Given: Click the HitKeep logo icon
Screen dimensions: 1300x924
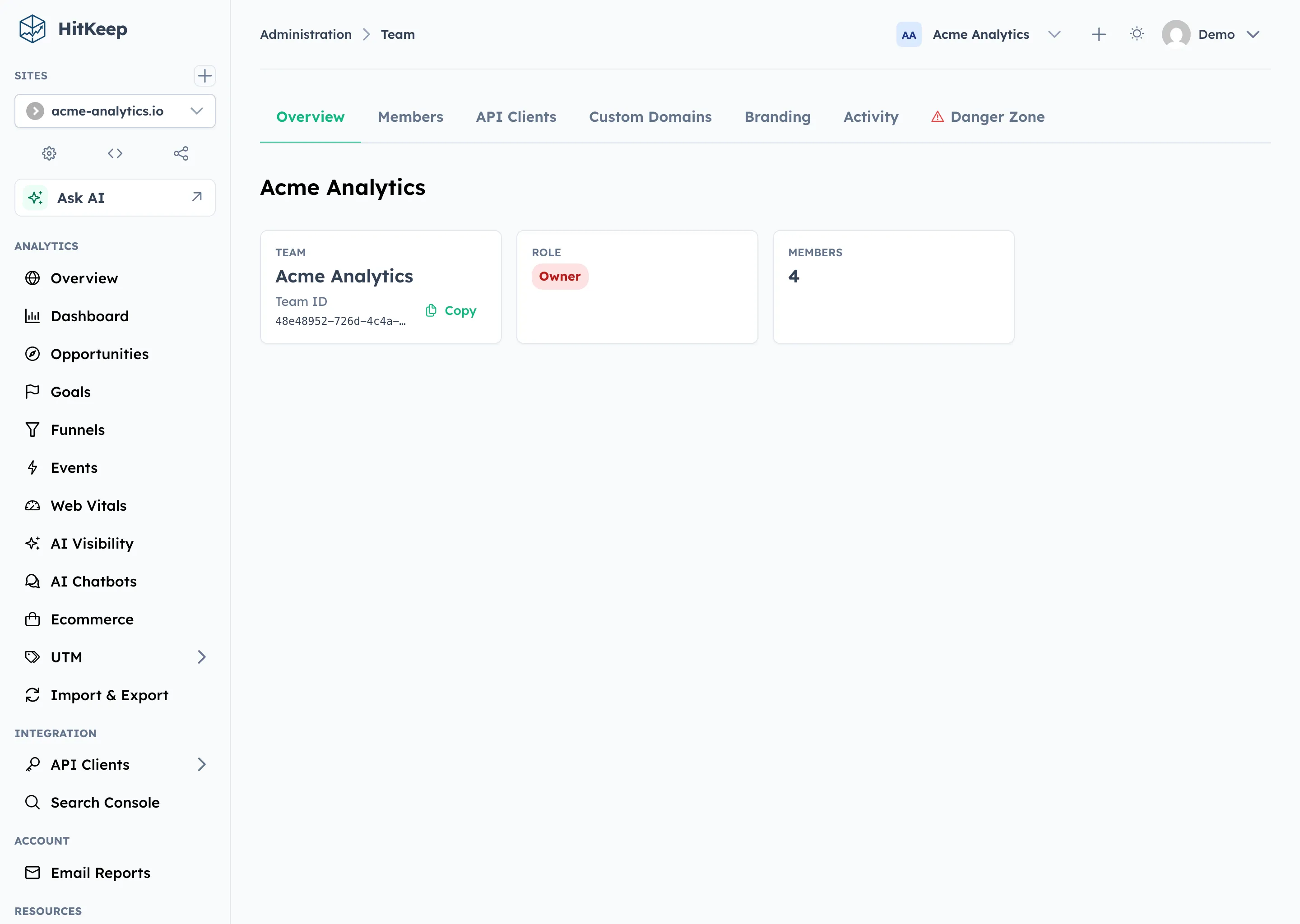Looking at the screenshot, I should pyautogui.click(x=32, y=28).
